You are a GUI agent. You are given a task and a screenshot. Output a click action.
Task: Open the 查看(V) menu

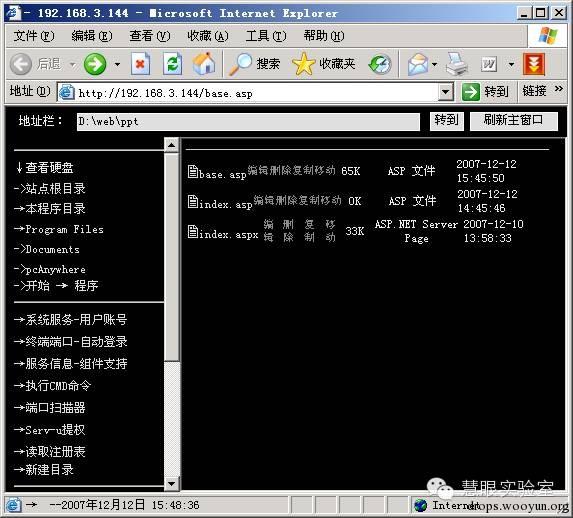coord(149,36)
